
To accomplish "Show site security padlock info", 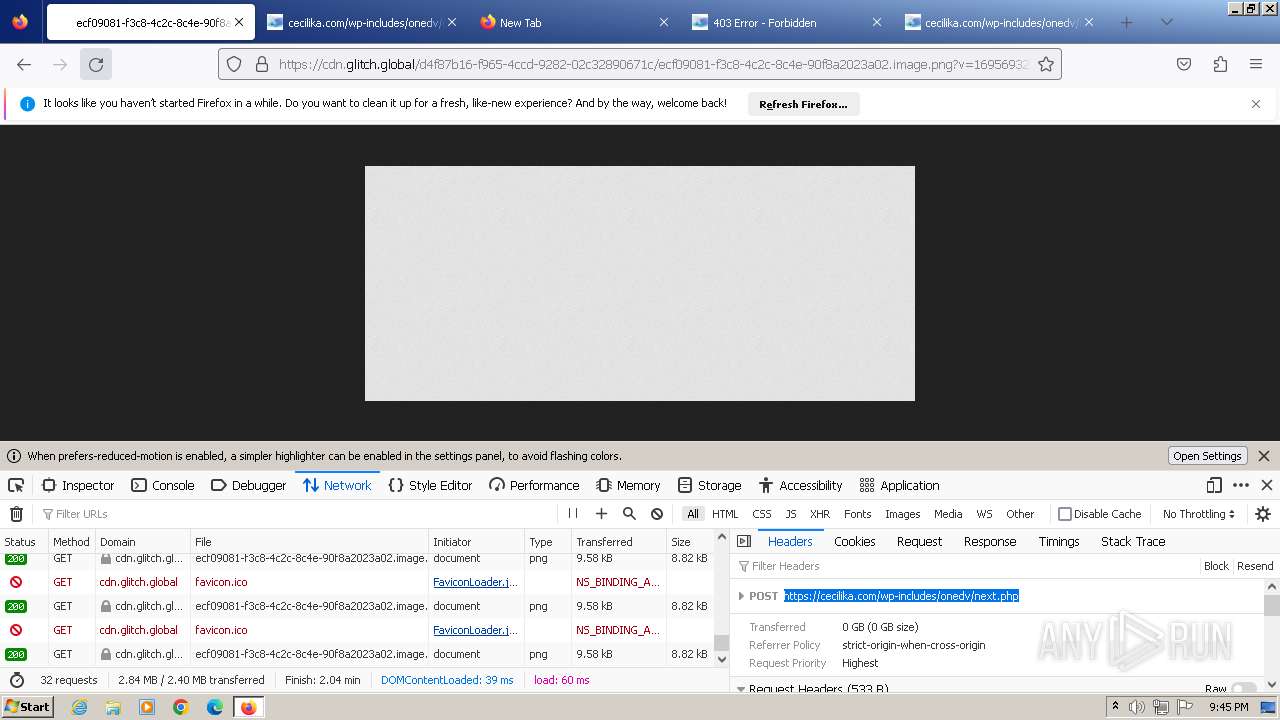I will [x=262, y=64].
